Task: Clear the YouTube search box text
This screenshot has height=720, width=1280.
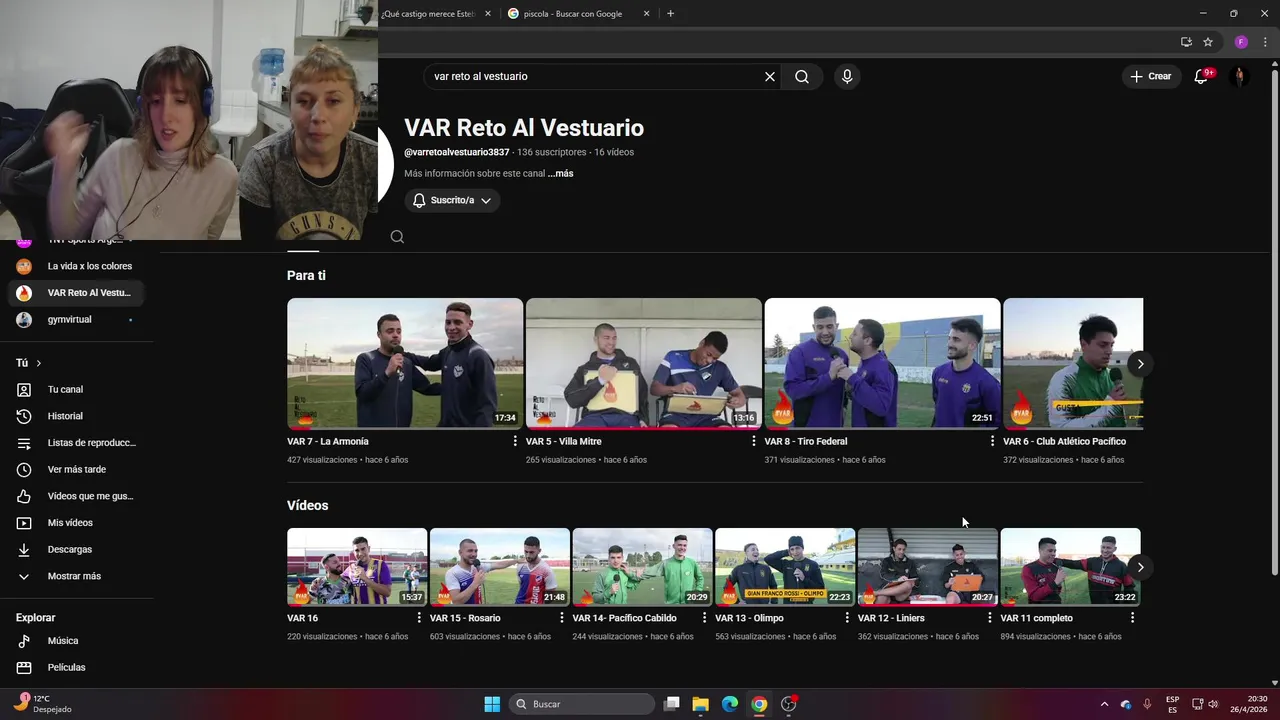Action: coord(770,76)
